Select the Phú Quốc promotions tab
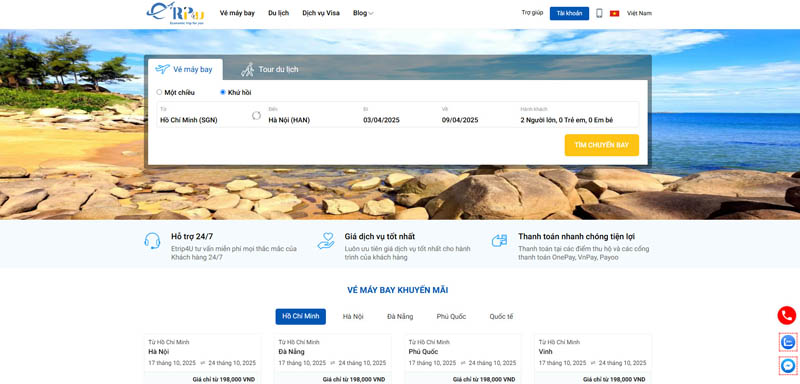The width and height of the screenshot is (800, 384). (452, 316)
